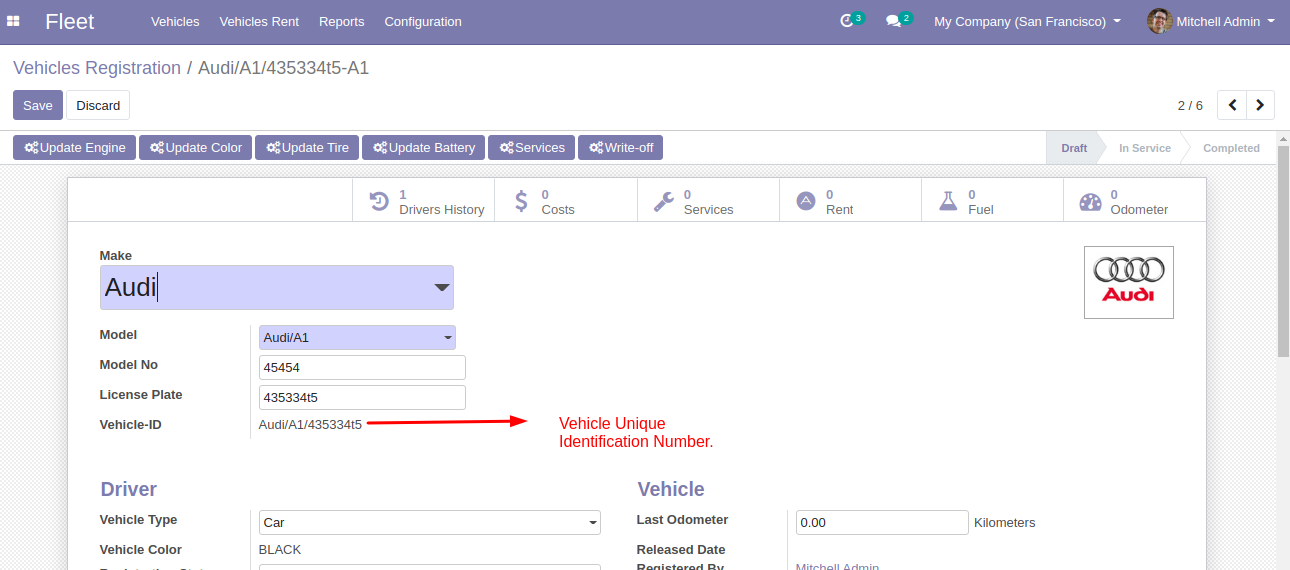Click the Update Color button
The image size is (1290, 570).
tap(196, 148)
